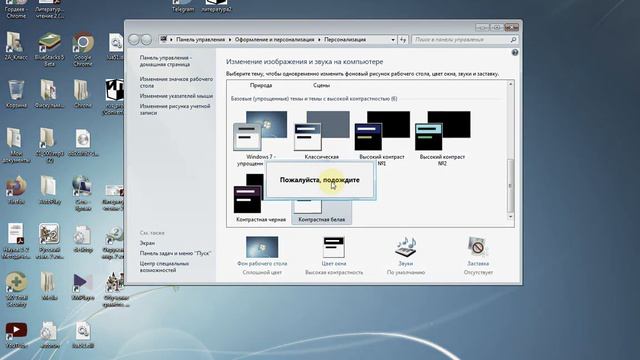This screenshot has width=640, height=360.
Task: Click theme list scrollbar down arrow
Action: pos(510,217)
